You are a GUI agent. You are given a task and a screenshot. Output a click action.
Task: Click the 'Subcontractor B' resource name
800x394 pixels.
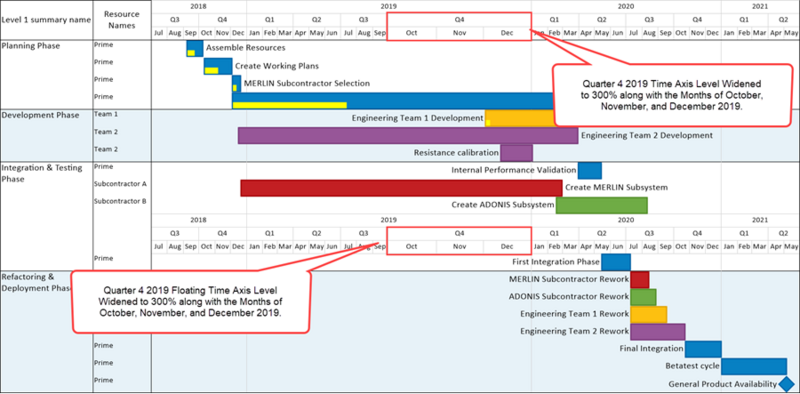coord(120,201)
